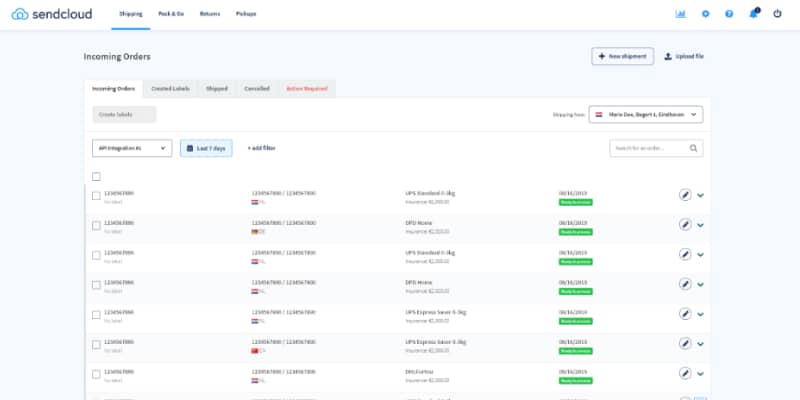Viewport: 800px width, 400px height.
Task: Click the Sendcloud logo
Action: 52,14
